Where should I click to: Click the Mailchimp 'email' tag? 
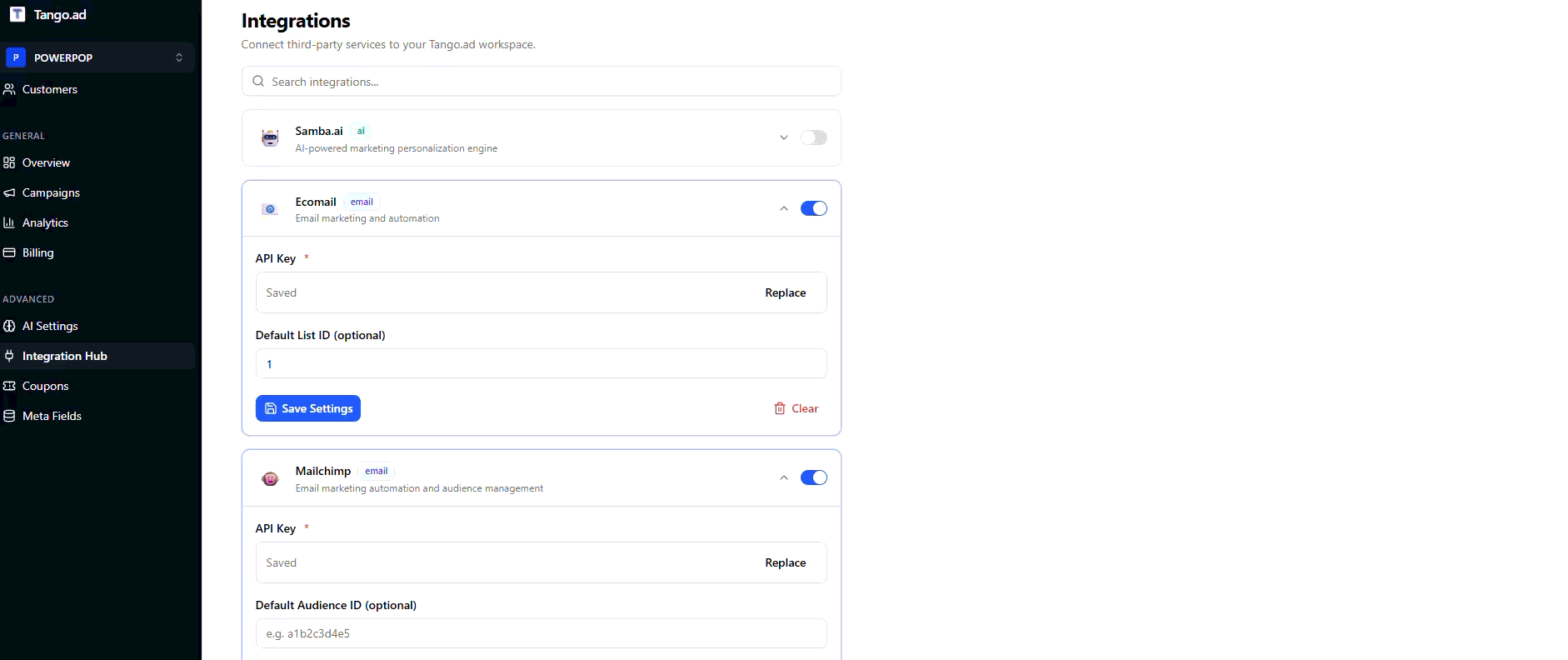(377, 471)
